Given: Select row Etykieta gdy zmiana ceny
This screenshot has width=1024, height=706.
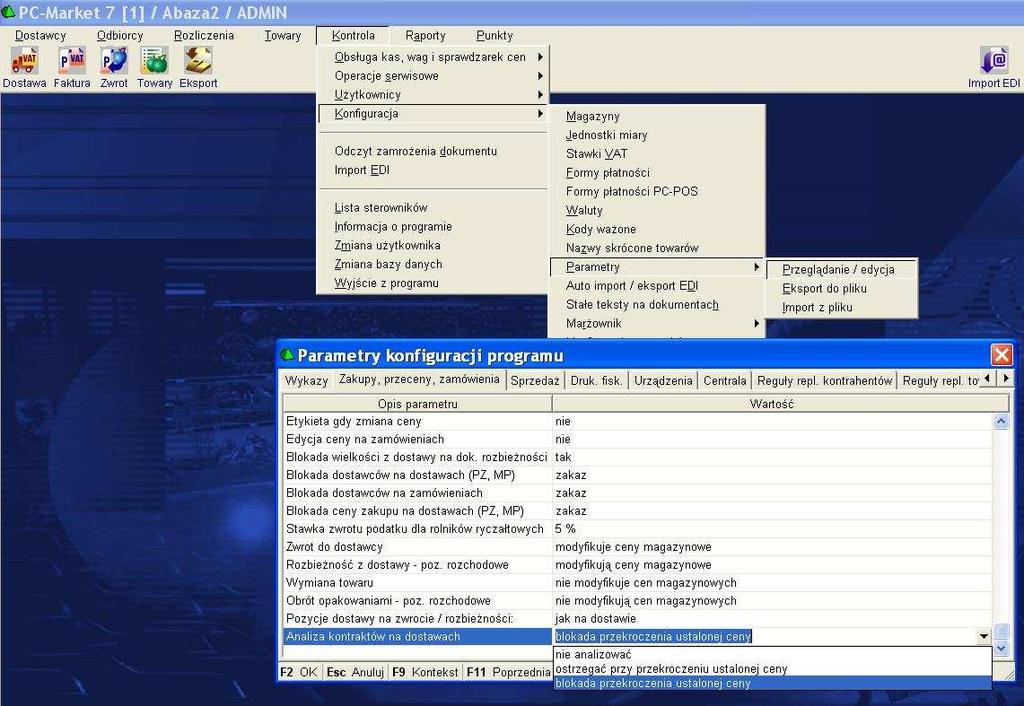Looking at the screenshot, I should click(x=637, y=421).
